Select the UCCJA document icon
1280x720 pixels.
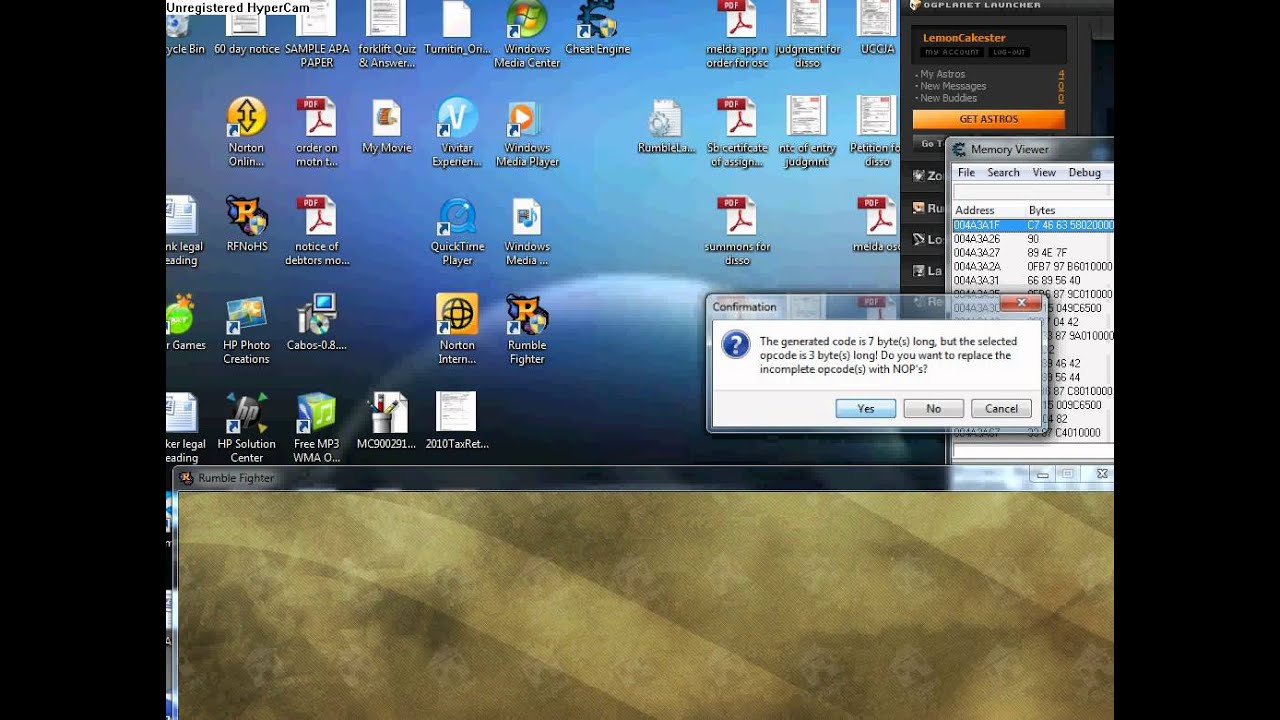tap(877, 29)
